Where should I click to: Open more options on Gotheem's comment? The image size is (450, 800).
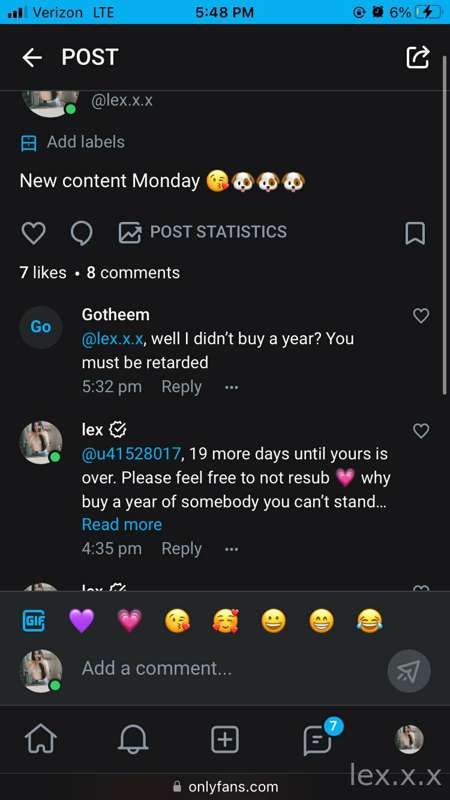click(x=231, y=387)
